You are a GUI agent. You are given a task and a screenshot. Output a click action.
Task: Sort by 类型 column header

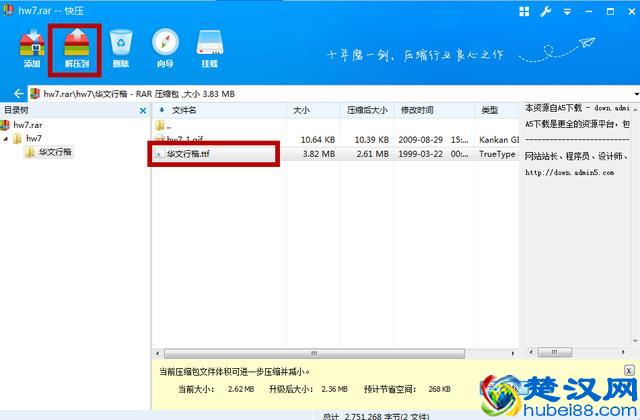tap(489, 110)
